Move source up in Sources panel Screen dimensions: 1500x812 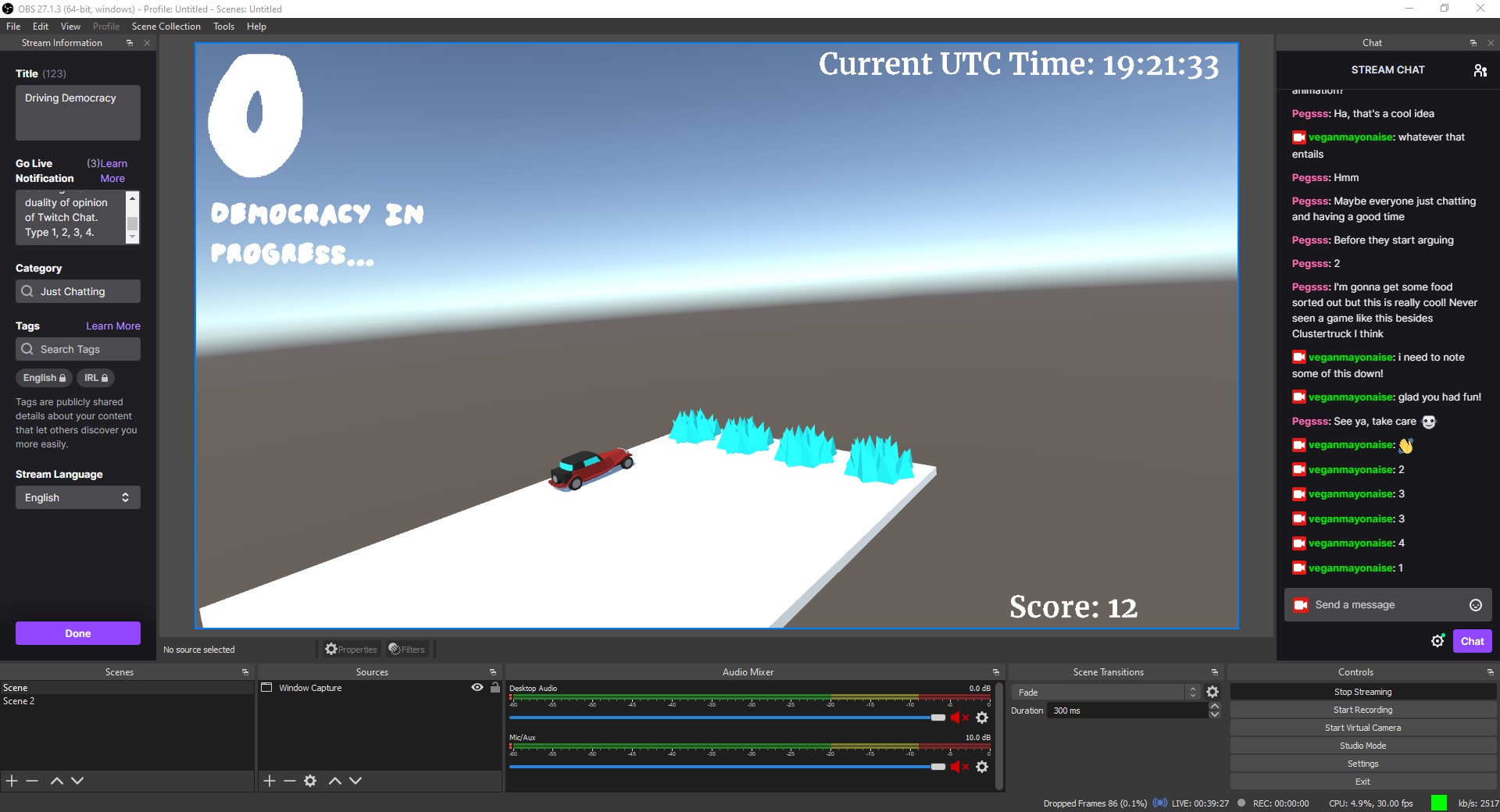click(x=335, y=781)
